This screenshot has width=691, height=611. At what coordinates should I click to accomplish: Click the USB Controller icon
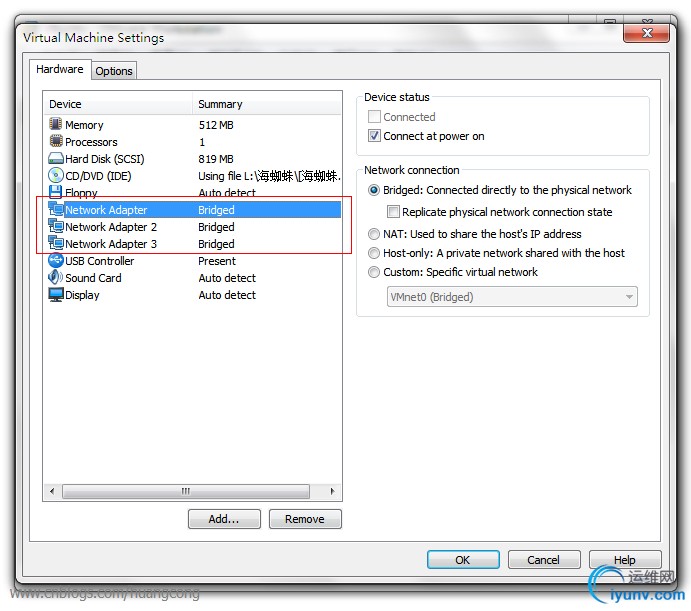tap(56, 260)
